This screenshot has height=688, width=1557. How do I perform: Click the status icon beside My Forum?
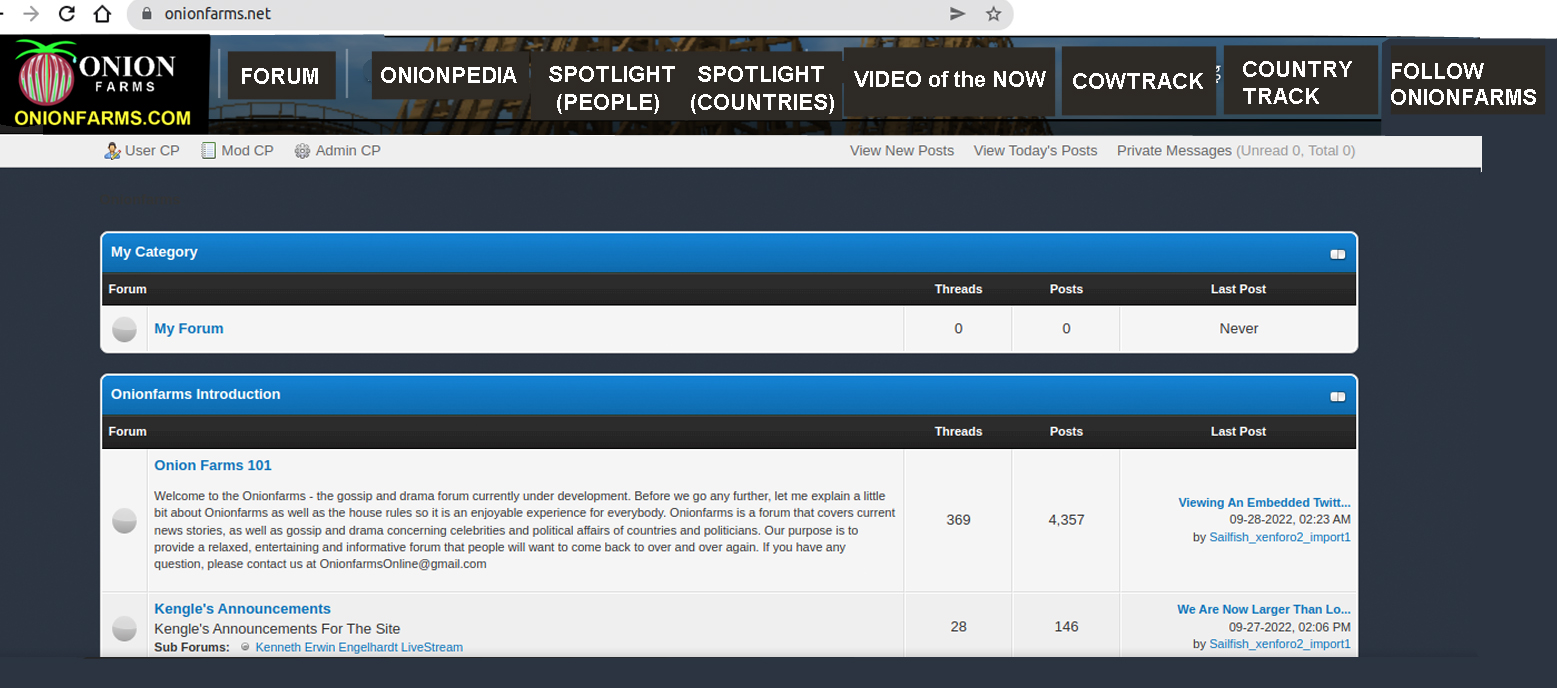pyautogui.click(x=124, y=329)
